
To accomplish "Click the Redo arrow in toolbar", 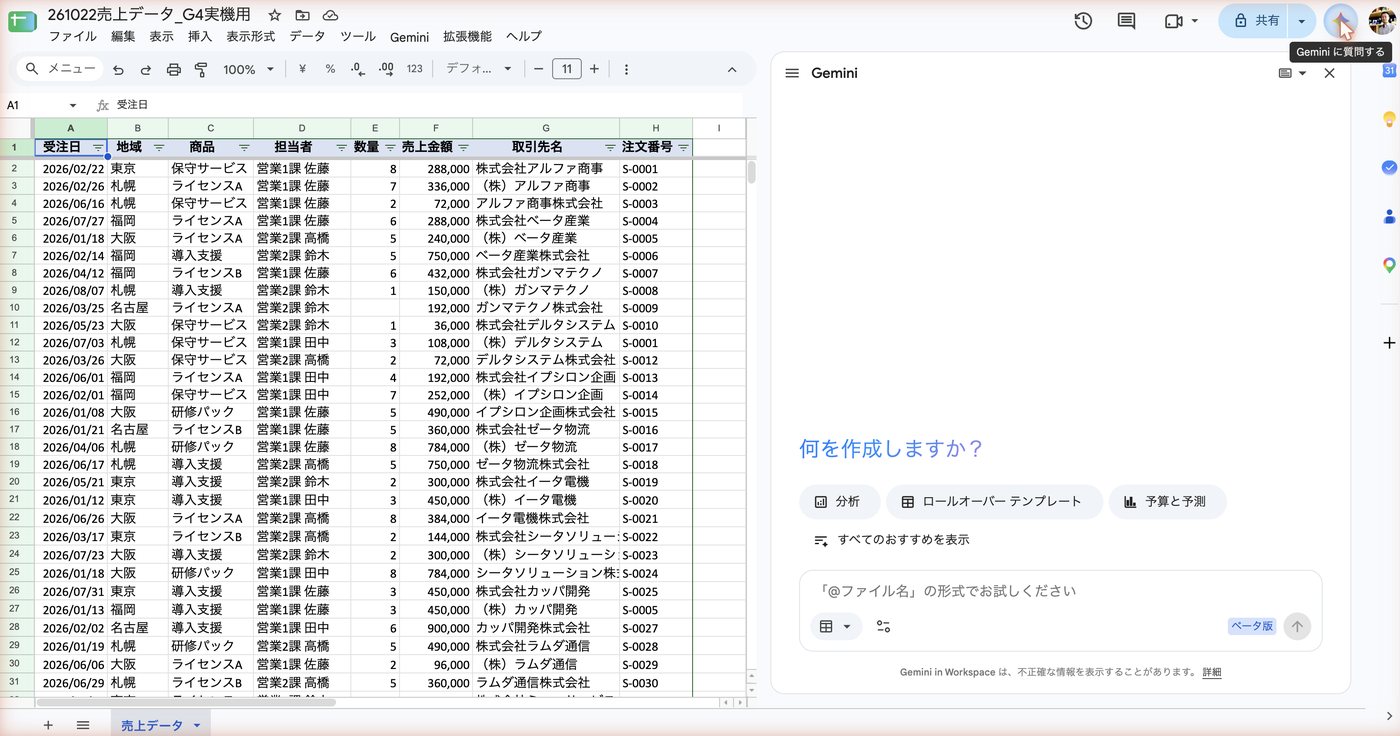I will point(146,70).
